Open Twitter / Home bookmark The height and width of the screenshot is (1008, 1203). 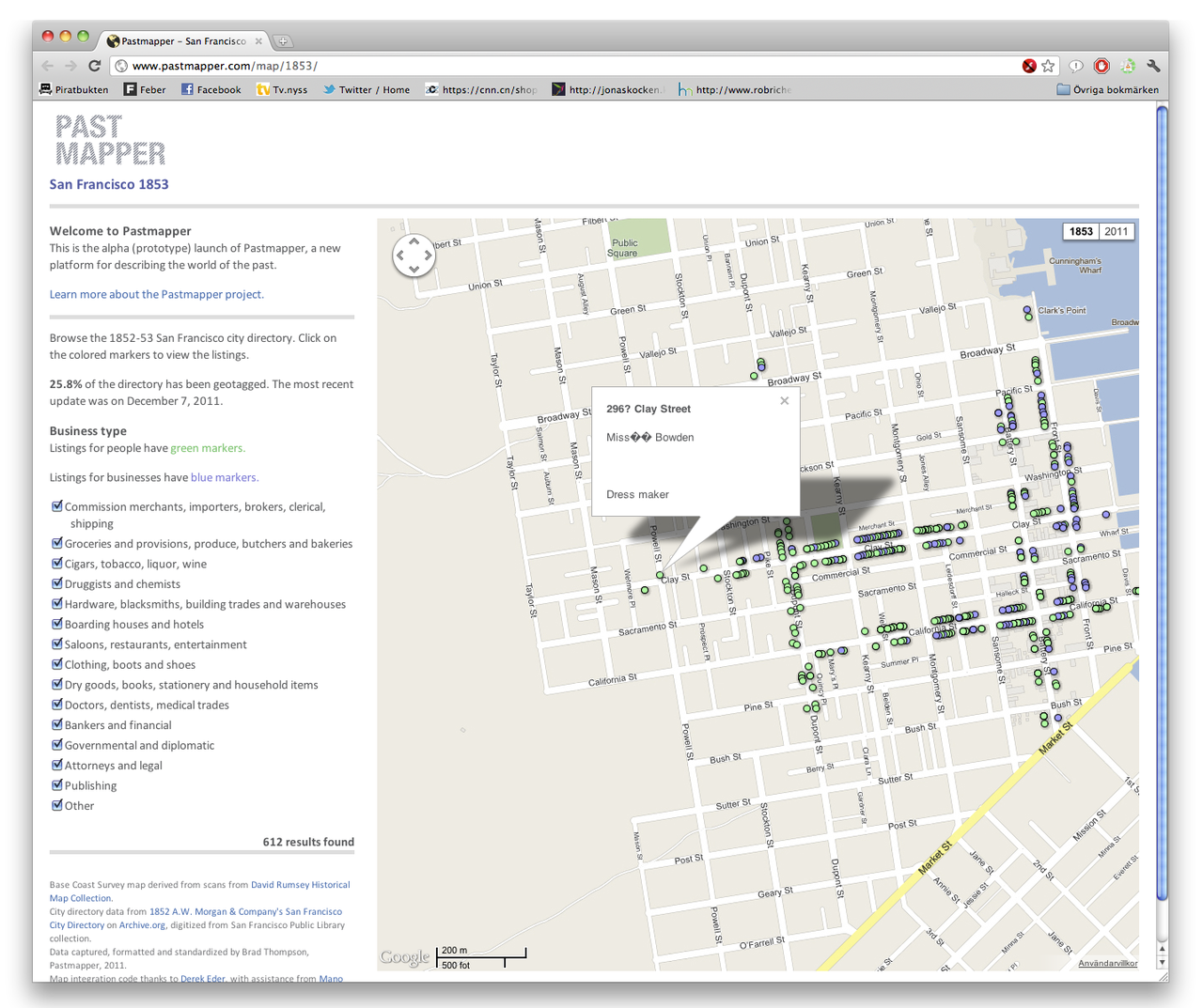pos(367,90)
